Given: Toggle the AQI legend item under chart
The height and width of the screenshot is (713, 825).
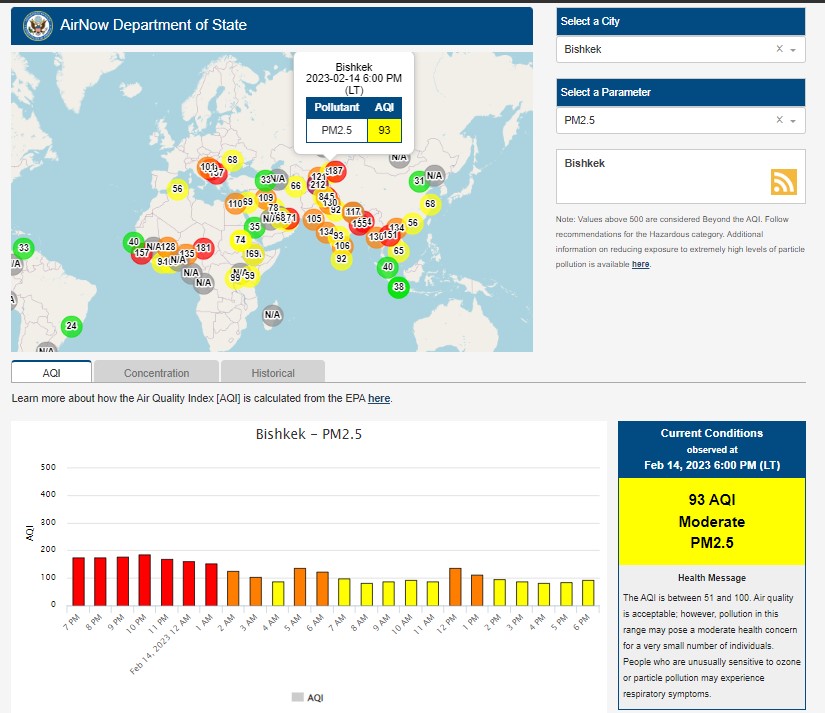Looking at the screenshot, I should coord(307,697).
